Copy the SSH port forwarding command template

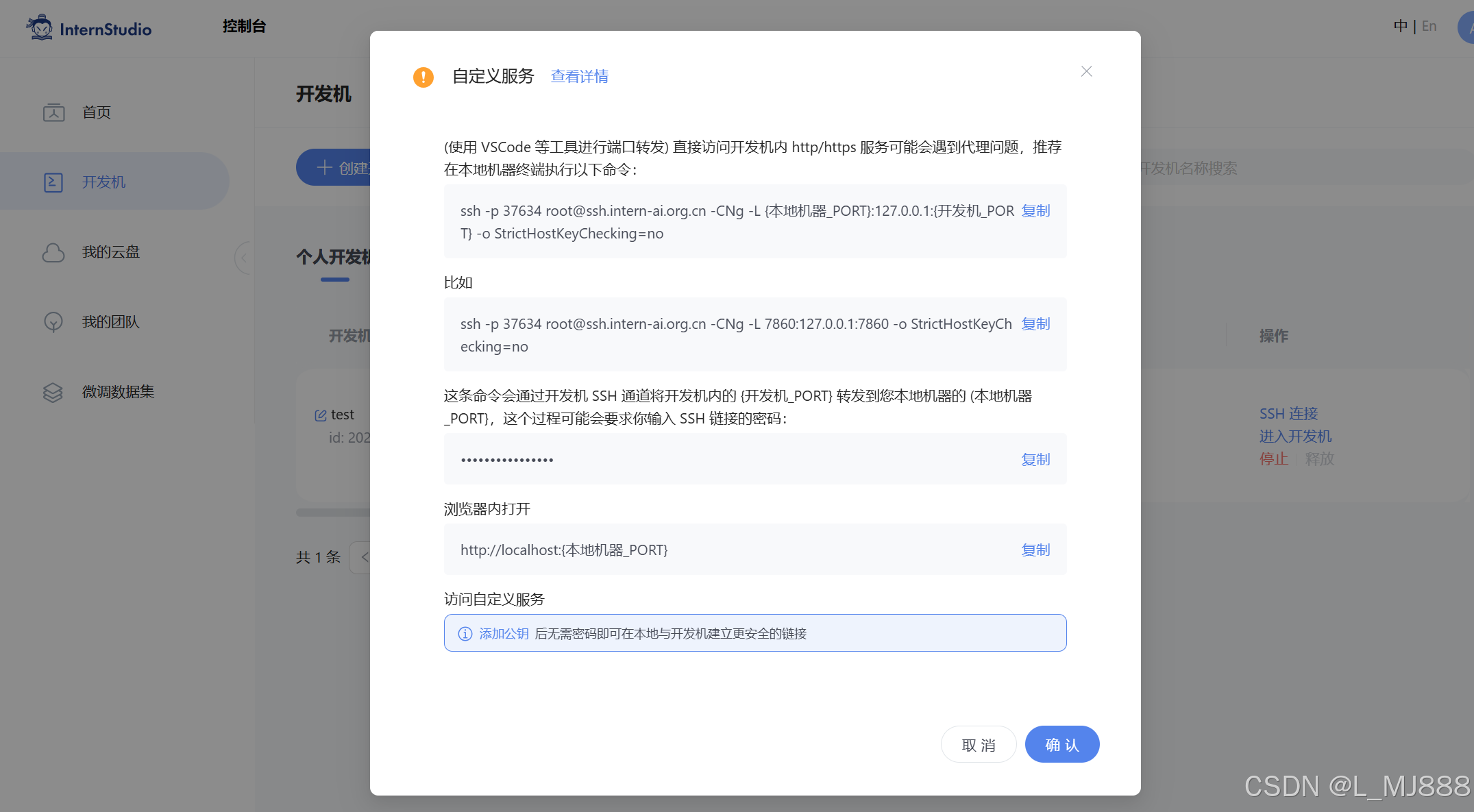(x=1035, y=210)
